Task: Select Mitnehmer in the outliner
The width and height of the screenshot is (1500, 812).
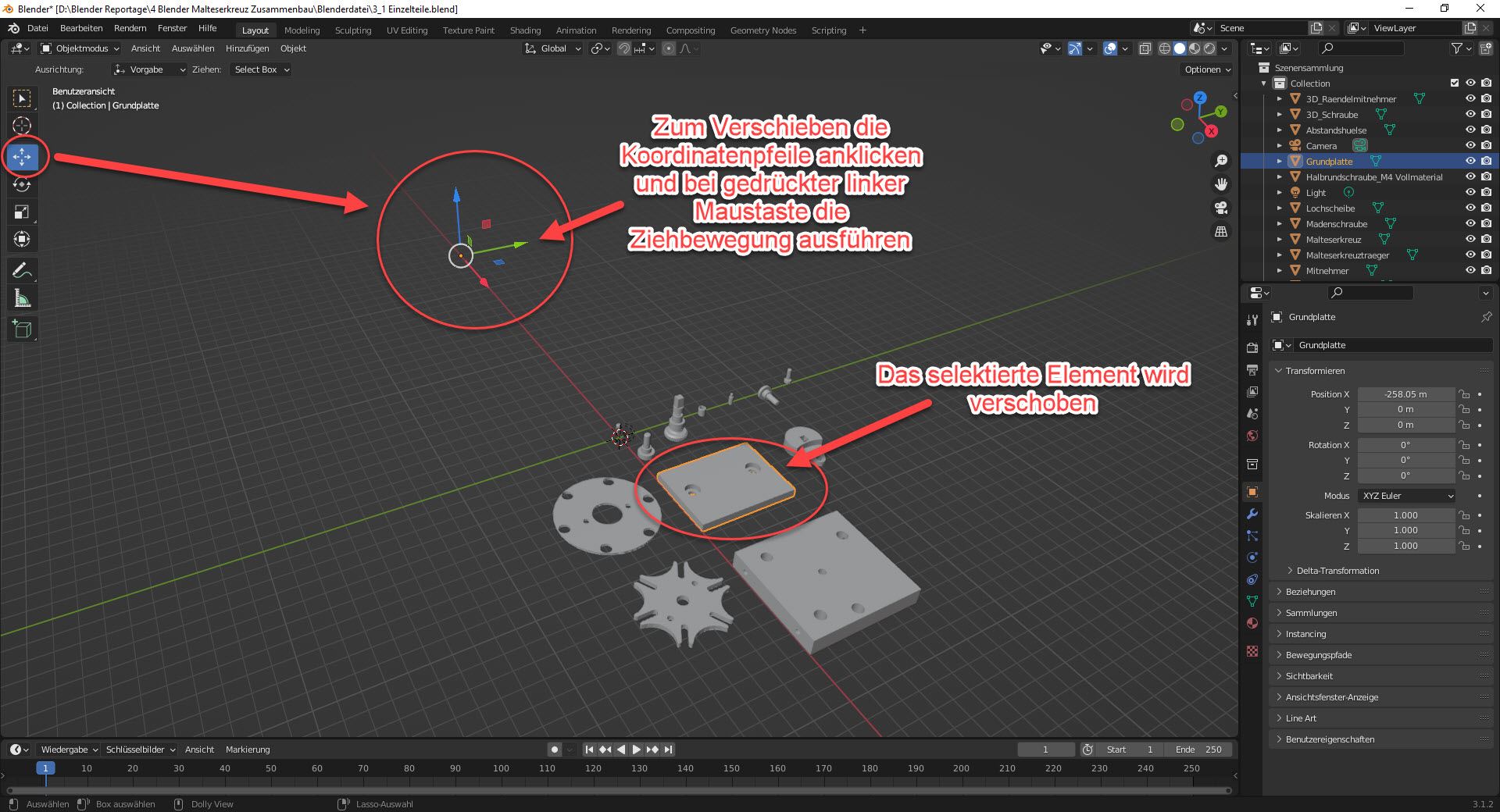Action: click(1327, 271)
